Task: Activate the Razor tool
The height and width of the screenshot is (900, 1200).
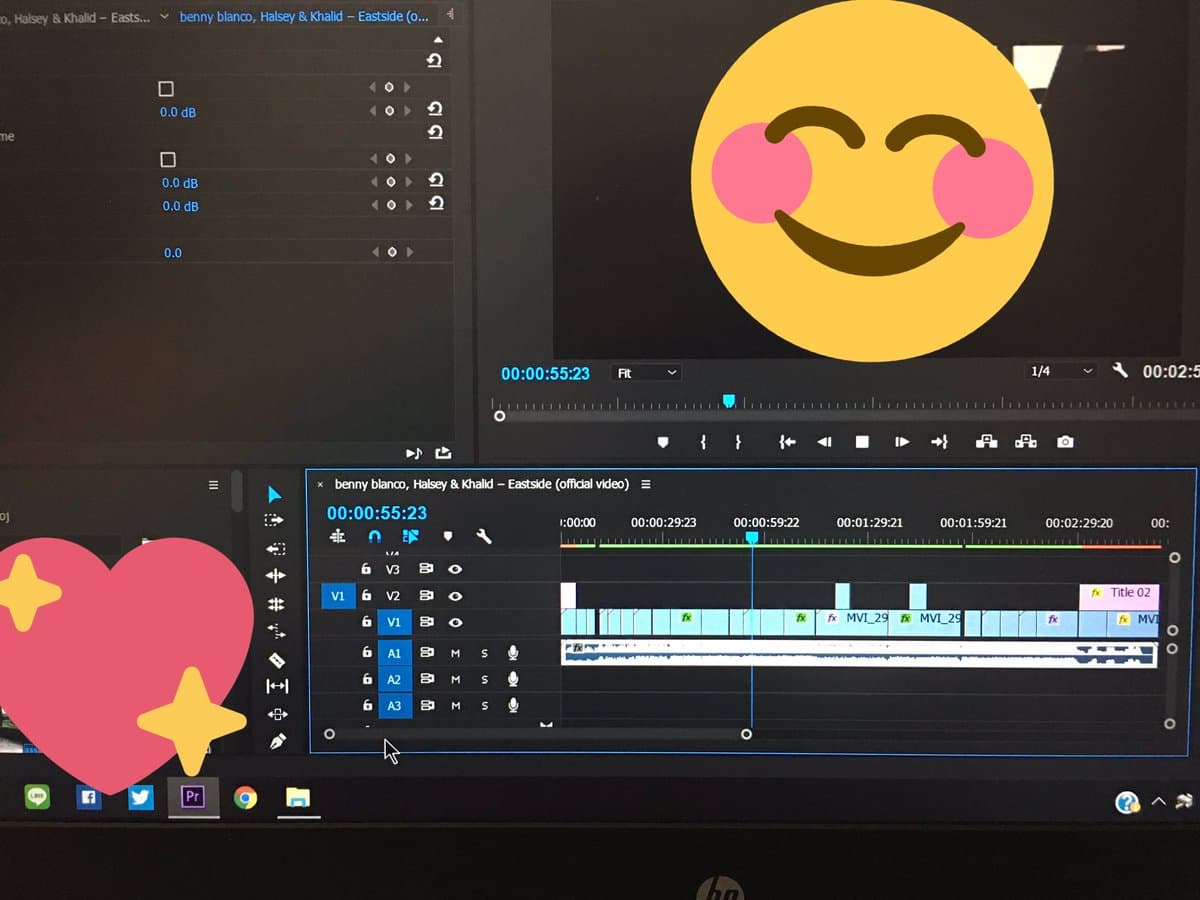Action: pos(277,660)
